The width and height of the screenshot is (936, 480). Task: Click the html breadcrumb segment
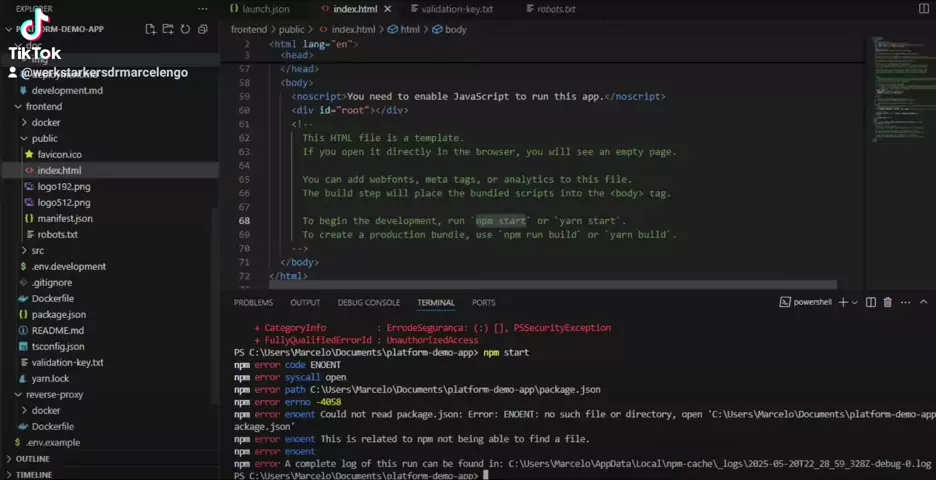[404, 29]
